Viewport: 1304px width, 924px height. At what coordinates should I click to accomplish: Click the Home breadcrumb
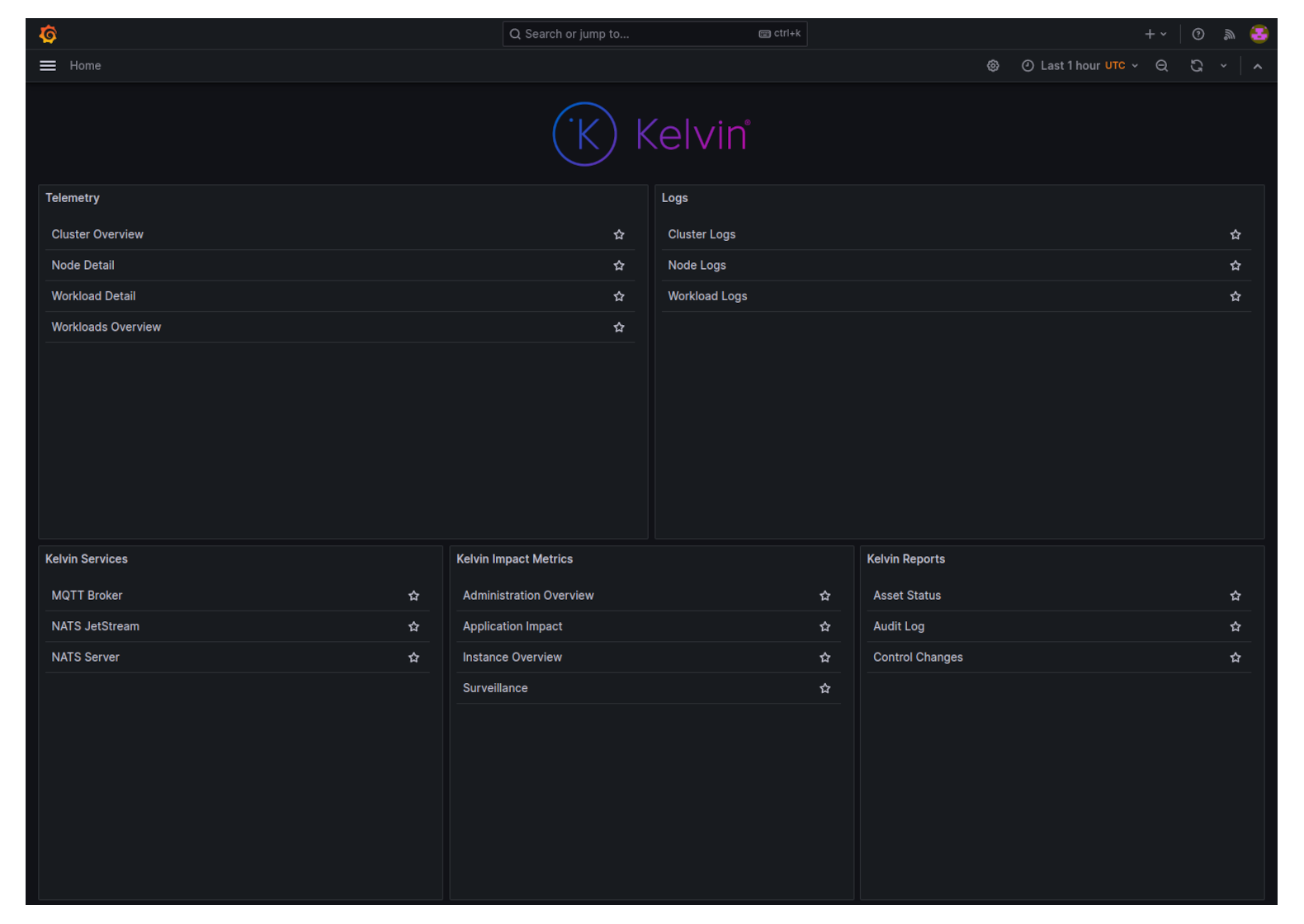click(85, 66)
